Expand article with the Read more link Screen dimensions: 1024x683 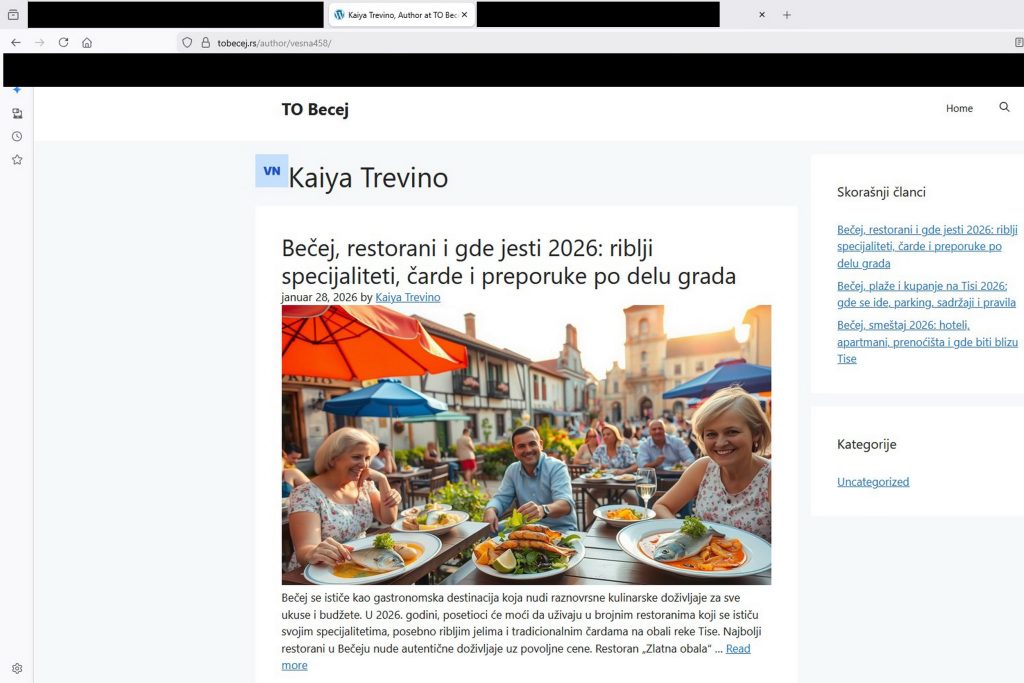738,649
